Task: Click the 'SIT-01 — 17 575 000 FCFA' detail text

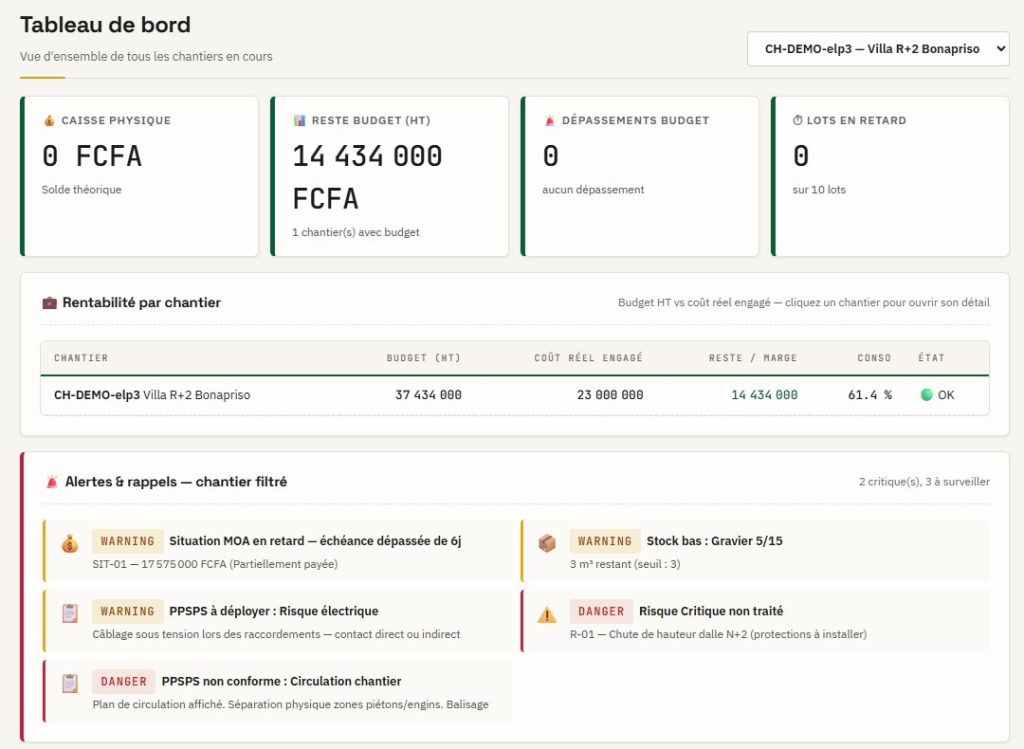Action: [215, 564]
